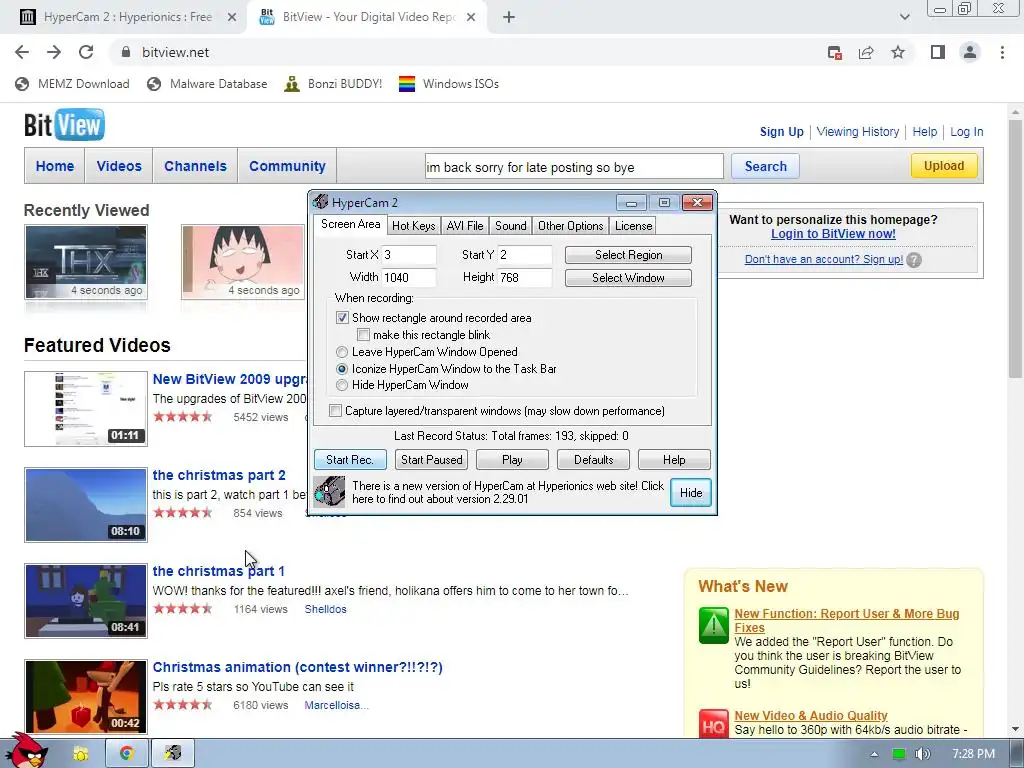Click the green warning icon under What's New
This screenshot has height=768, width=1024.
[713, 625]
